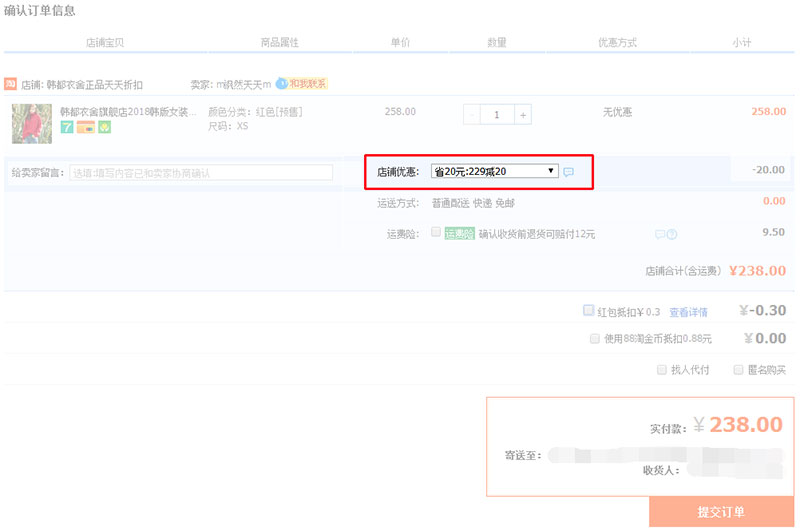Click the chat bubble icon in 运费险 row
Image resolution: width=800 pixels, height=531 pixels.
coord(660,235)
